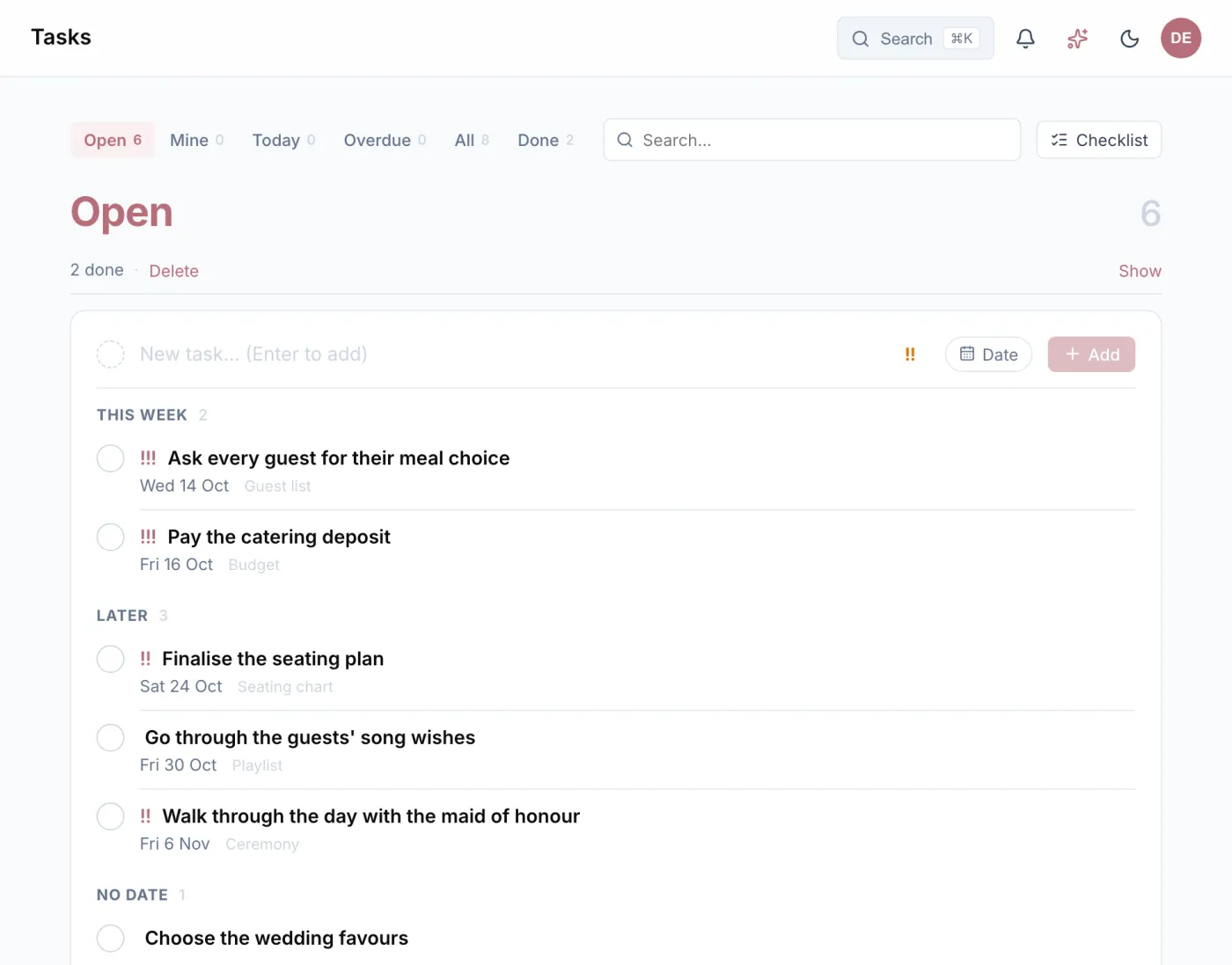Toggle dark mode moon icon
Viewport: 1232px width, 965px height.
[1129, 39]
